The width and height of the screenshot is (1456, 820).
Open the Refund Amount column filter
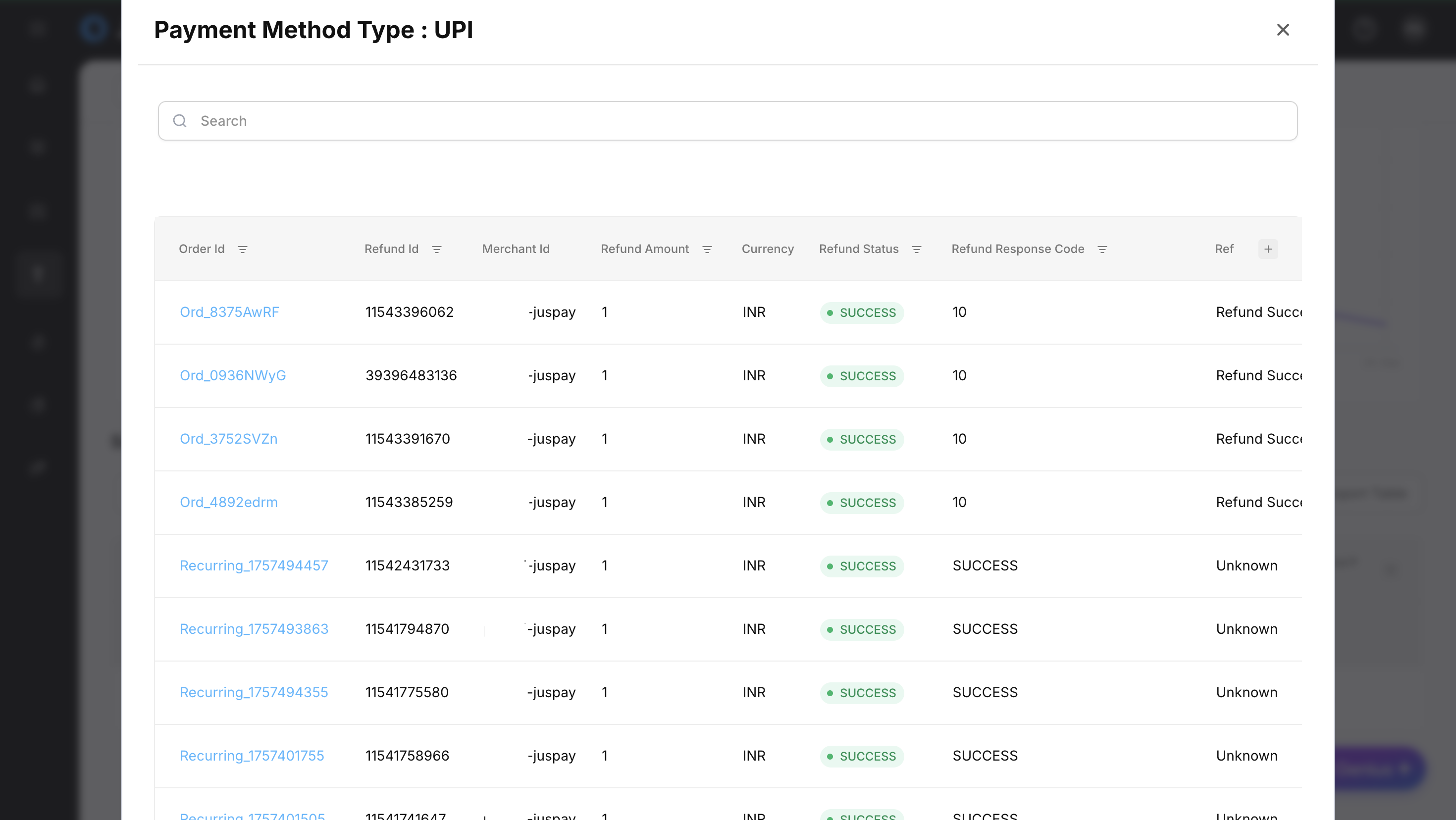click(x=707, y=249)
